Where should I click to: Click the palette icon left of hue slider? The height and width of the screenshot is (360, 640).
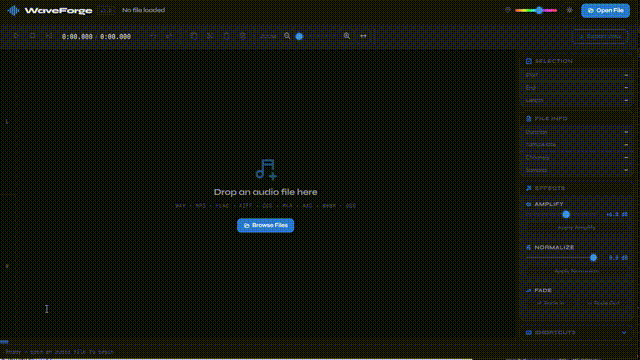(x=507, y=10)
